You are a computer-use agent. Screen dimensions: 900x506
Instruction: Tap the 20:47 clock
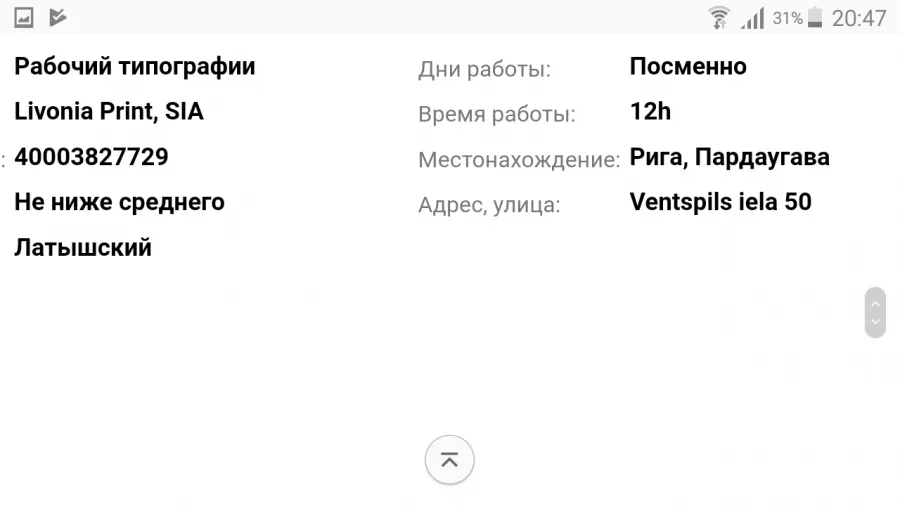(x=859, y=18)
